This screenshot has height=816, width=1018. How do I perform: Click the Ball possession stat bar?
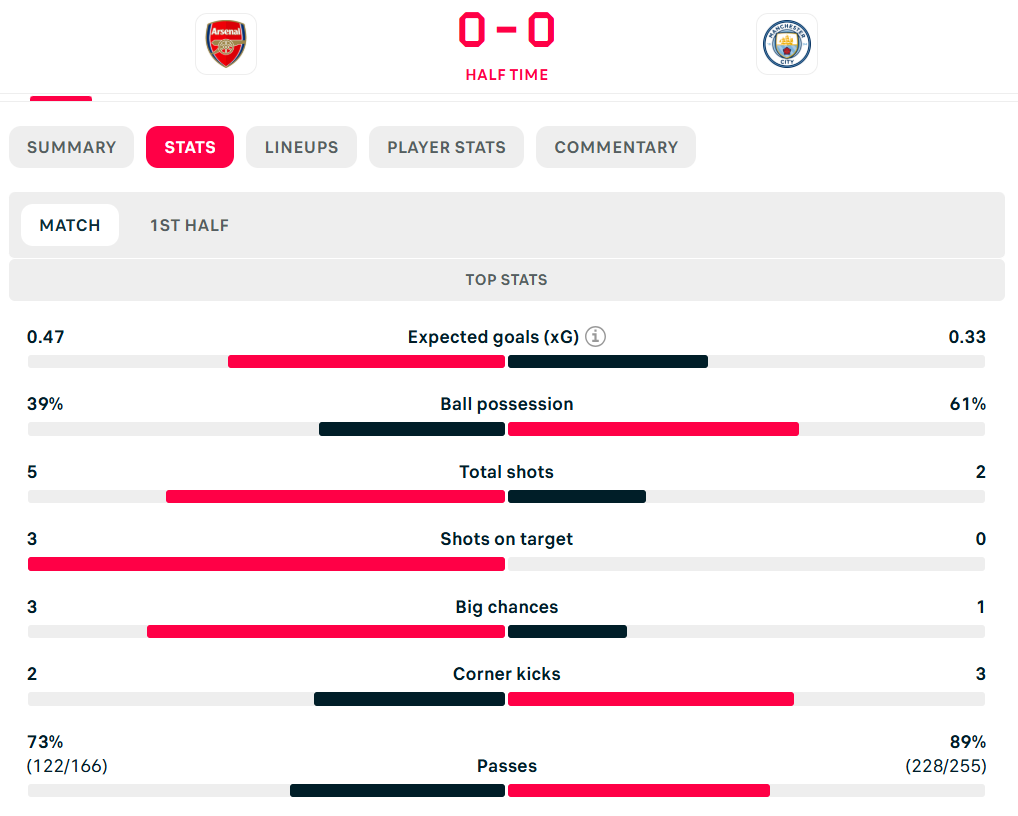[x=506, y=429]
